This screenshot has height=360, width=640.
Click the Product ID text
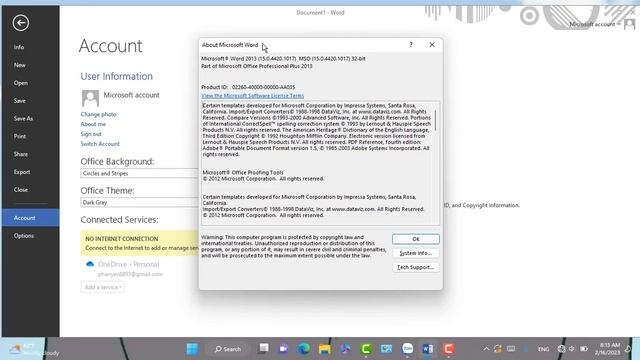click(x=248, y=87)
